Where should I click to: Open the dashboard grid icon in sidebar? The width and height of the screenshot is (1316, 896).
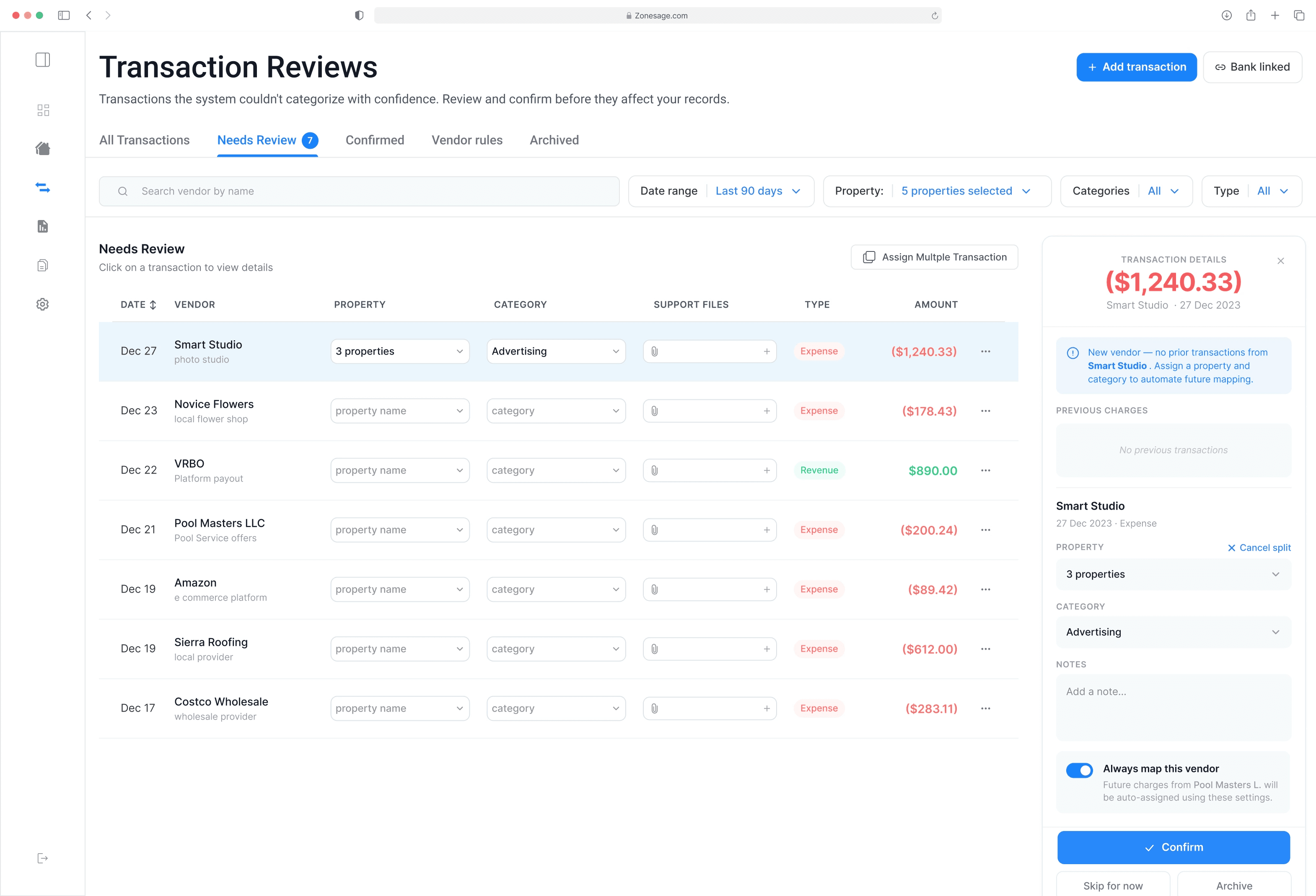(x=43, y=110)
